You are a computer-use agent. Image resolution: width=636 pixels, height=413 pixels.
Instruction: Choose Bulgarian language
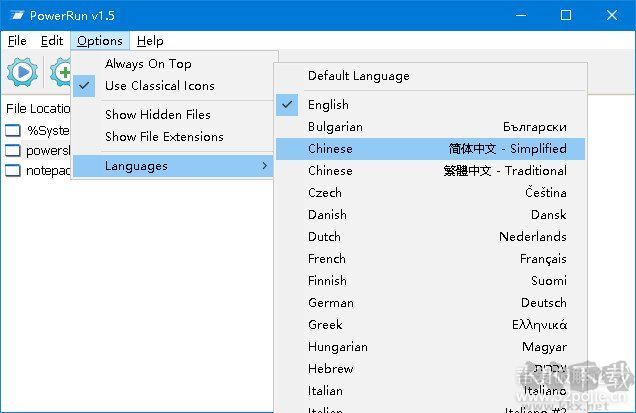click(431, 127)
